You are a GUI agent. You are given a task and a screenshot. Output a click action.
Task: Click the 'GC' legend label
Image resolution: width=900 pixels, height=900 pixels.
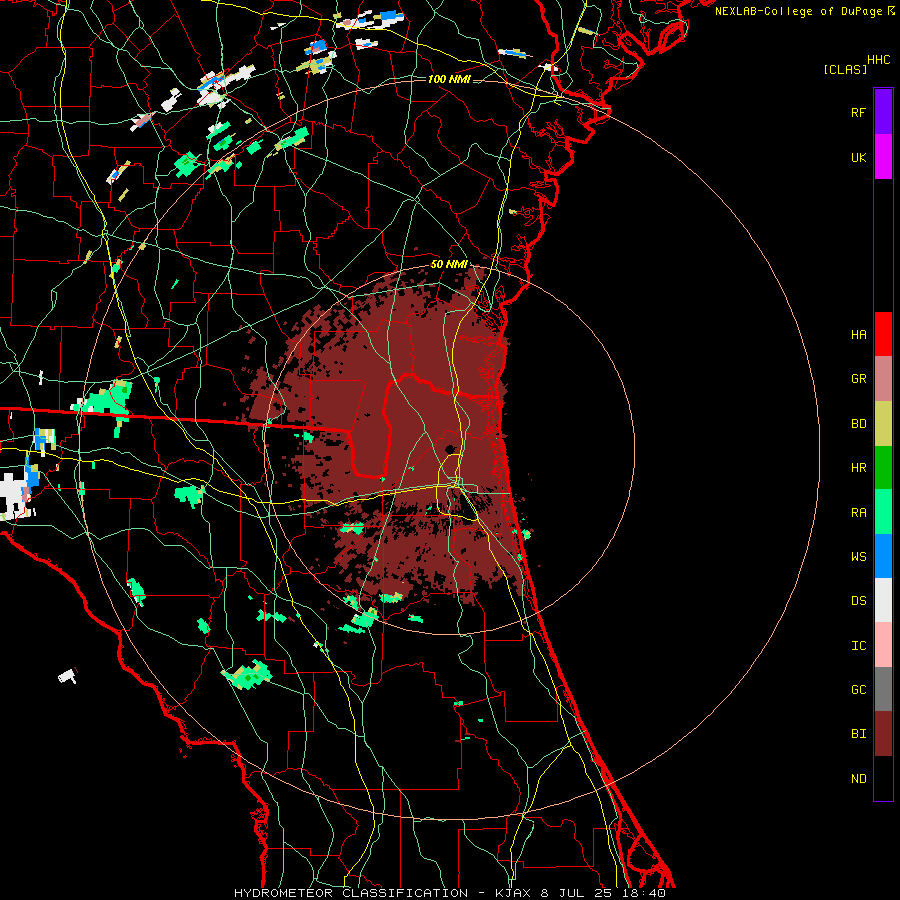click(x=858, y=690)
